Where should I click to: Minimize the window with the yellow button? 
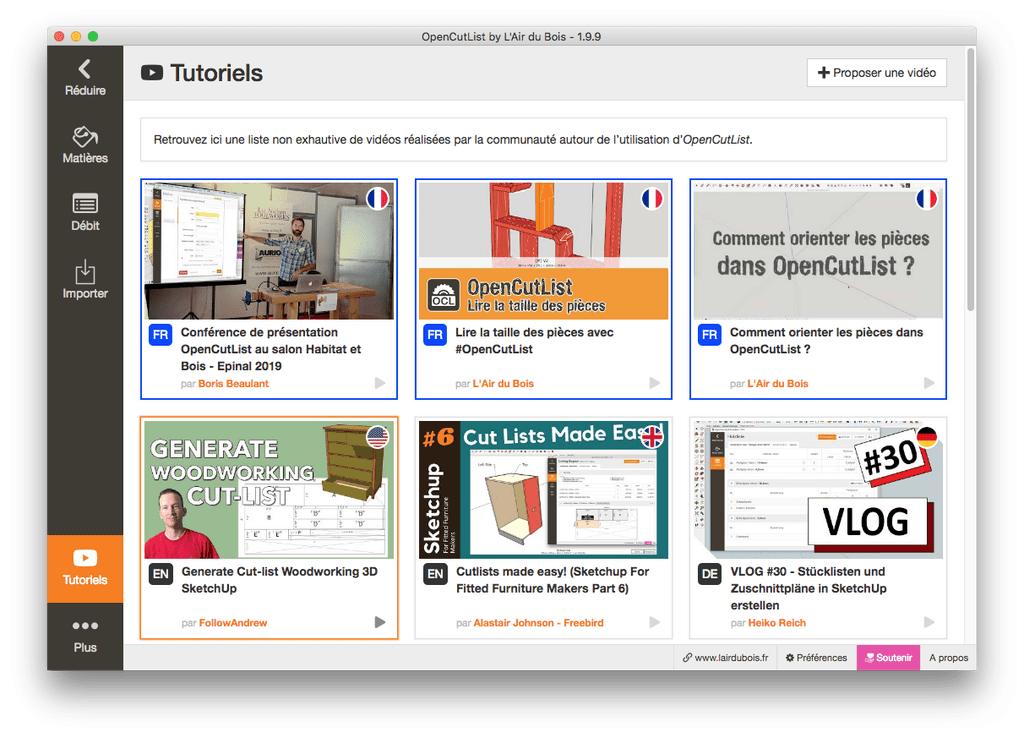pyautogui.click(x=76, y=37)
